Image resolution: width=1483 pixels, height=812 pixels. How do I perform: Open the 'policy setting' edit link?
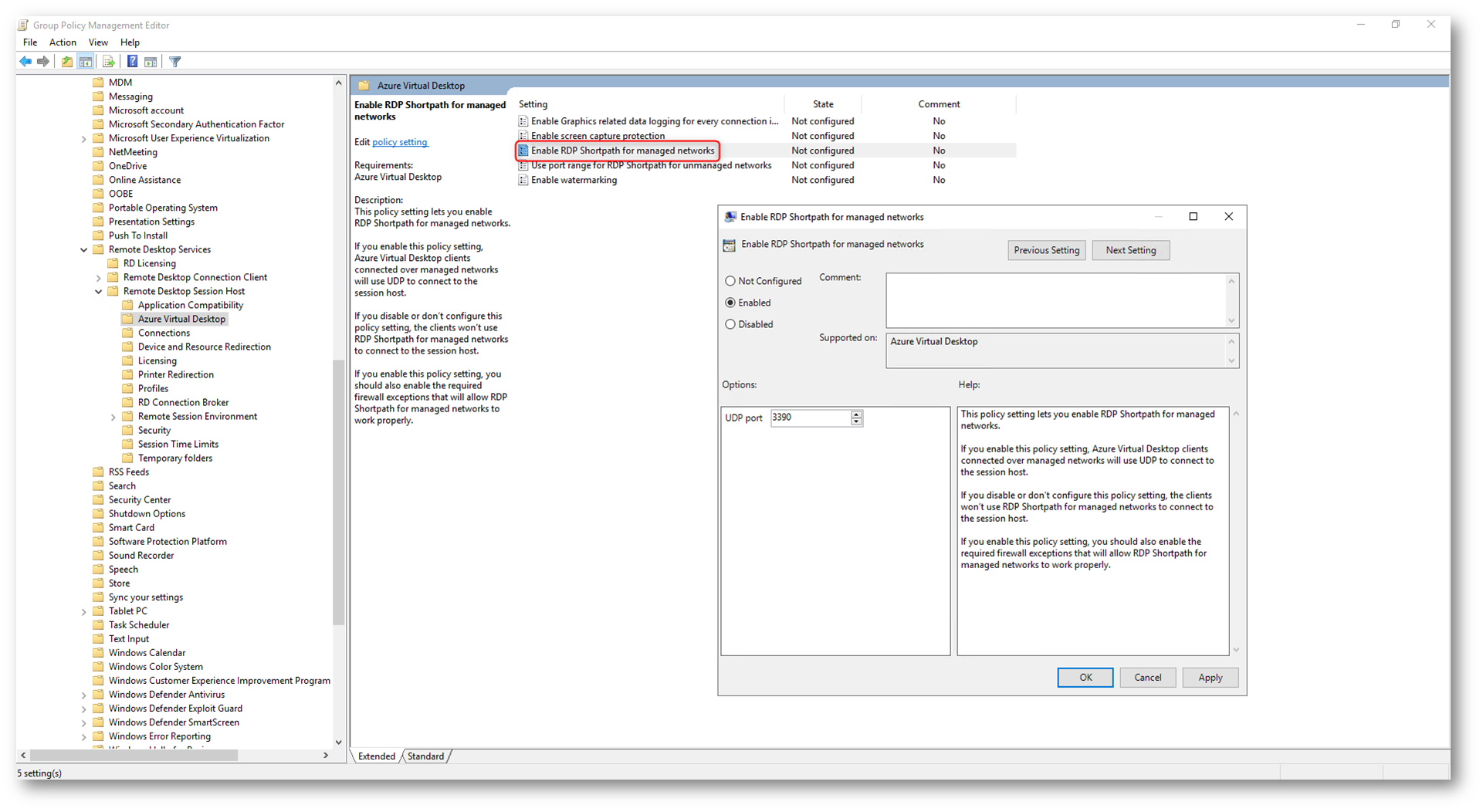click(x=400, y=143)
